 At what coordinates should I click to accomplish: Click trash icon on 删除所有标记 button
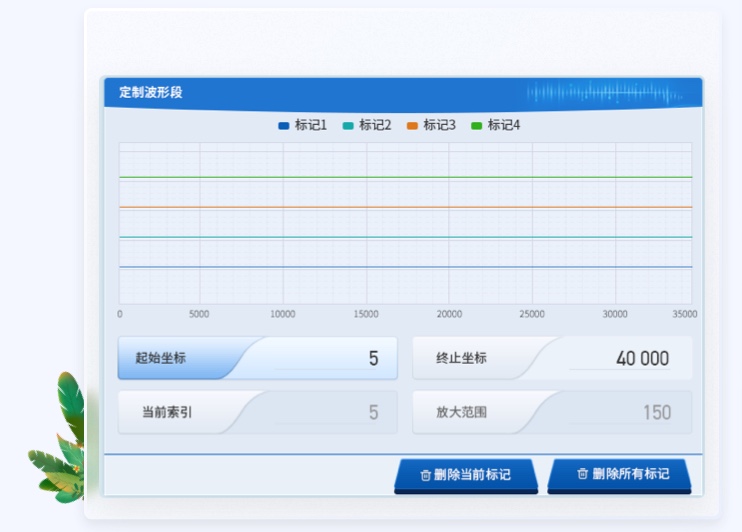583,474
